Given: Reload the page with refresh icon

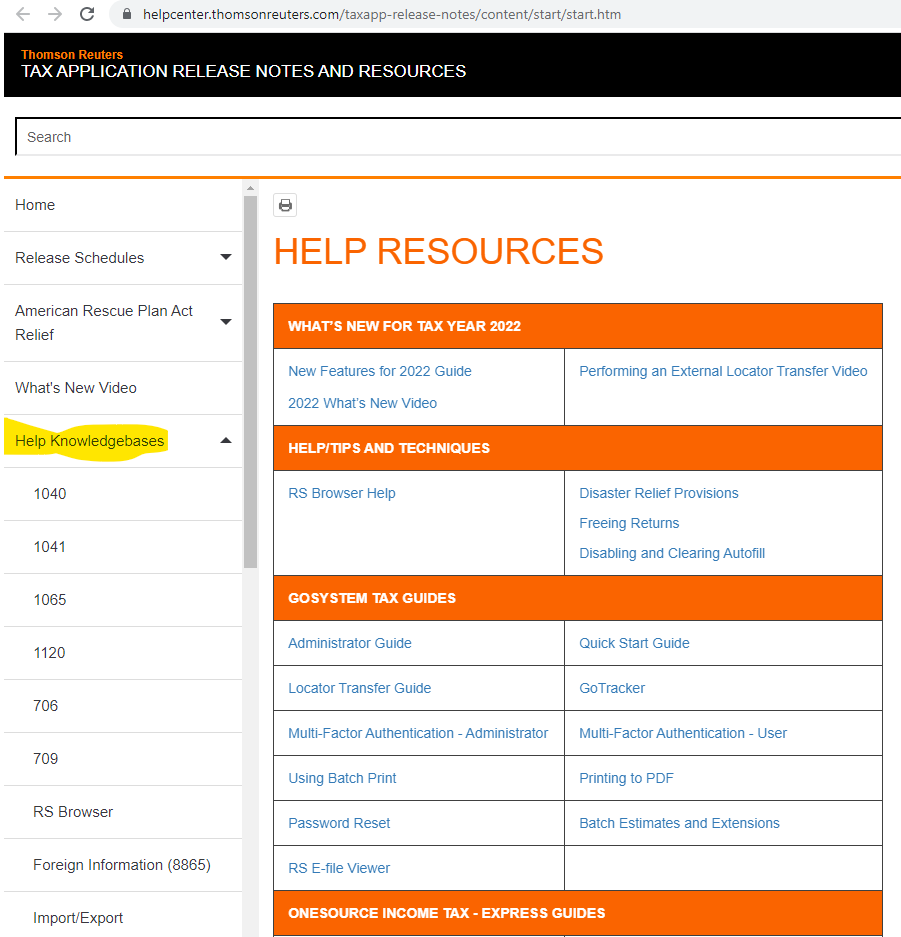Looking at the screenshot, I should (87, 14).
